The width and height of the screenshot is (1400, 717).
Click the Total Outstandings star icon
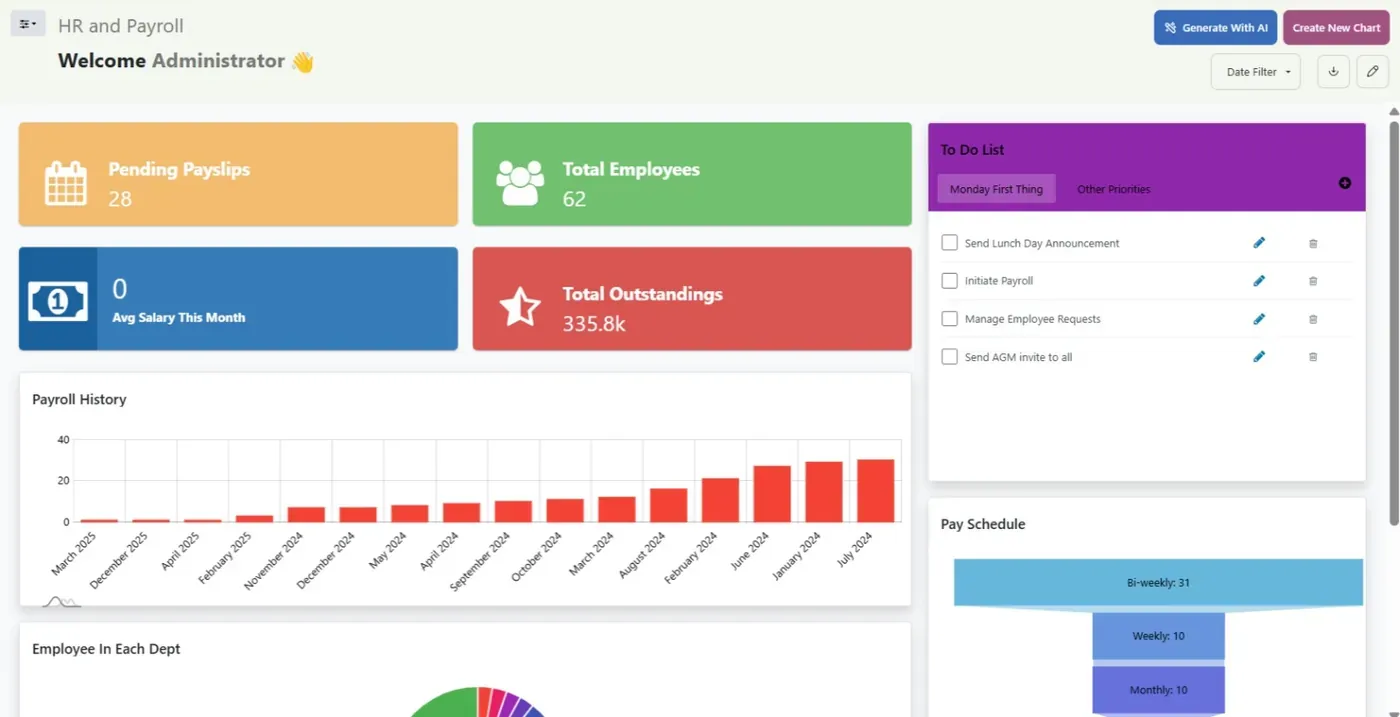520,307
